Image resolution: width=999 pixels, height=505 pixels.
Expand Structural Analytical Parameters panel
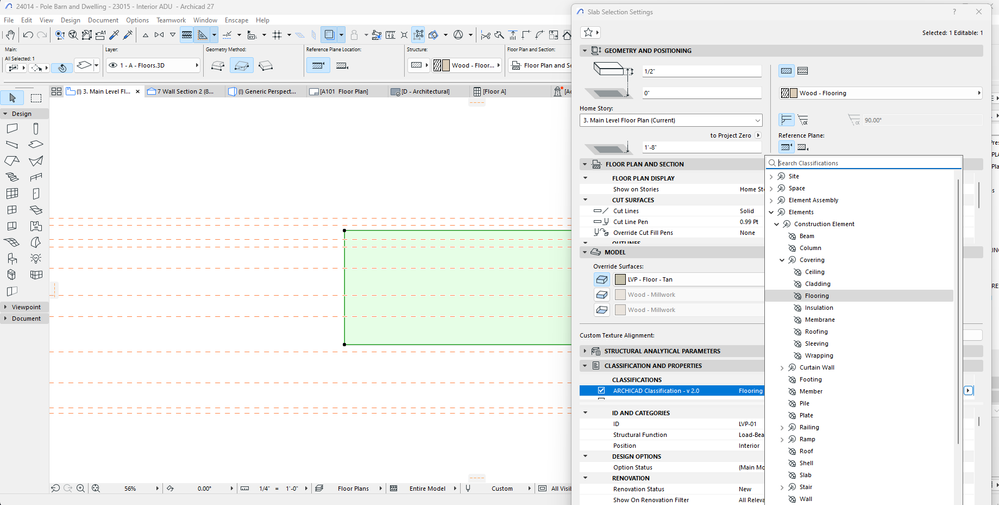585,351
